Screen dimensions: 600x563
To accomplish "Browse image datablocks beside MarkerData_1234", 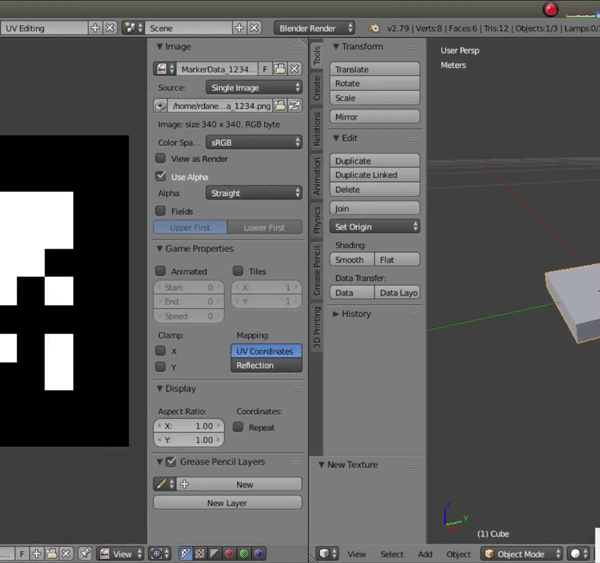I will [165, 69].
